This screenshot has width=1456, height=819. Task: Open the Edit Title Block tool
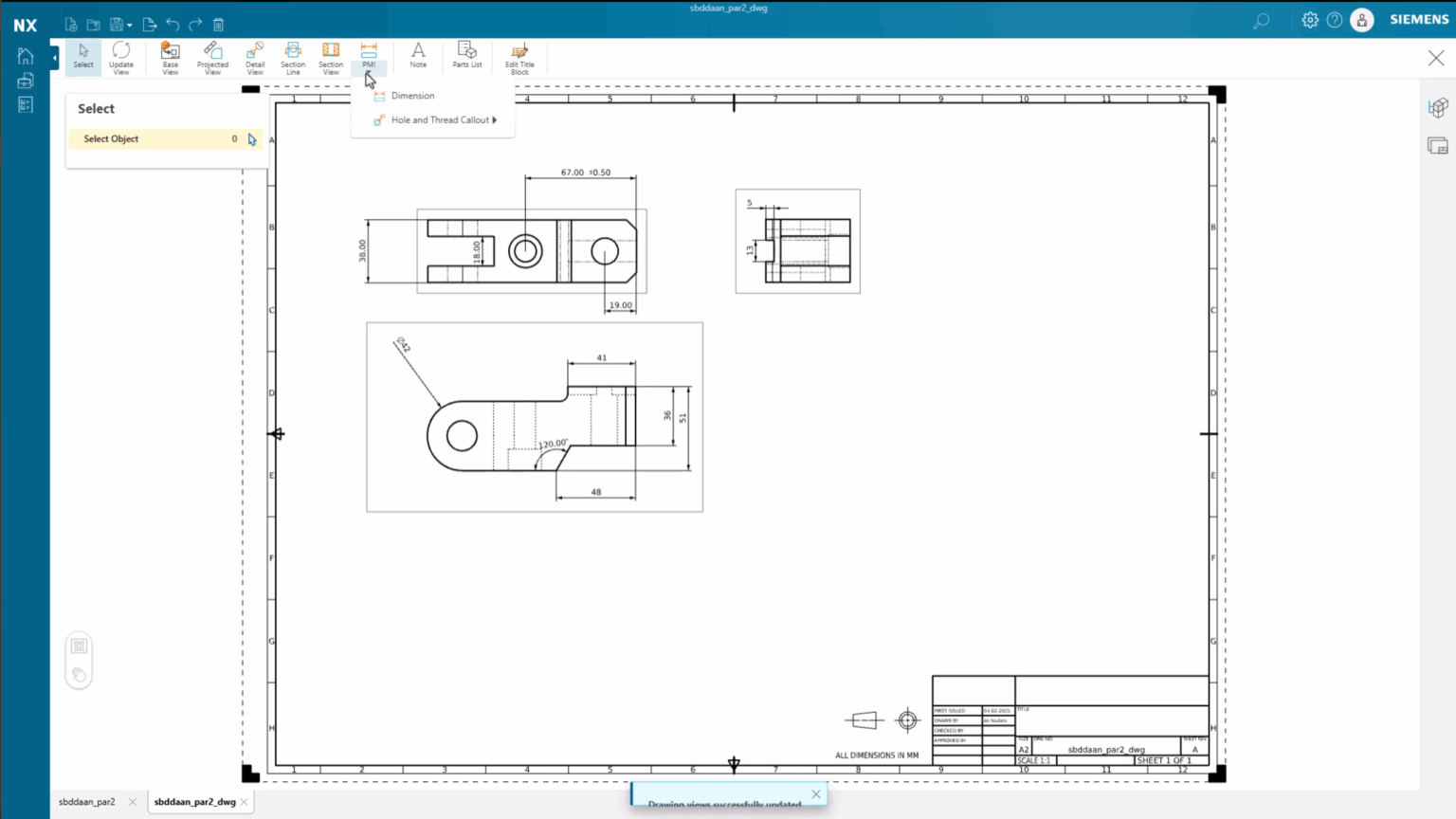coord(519,57)
